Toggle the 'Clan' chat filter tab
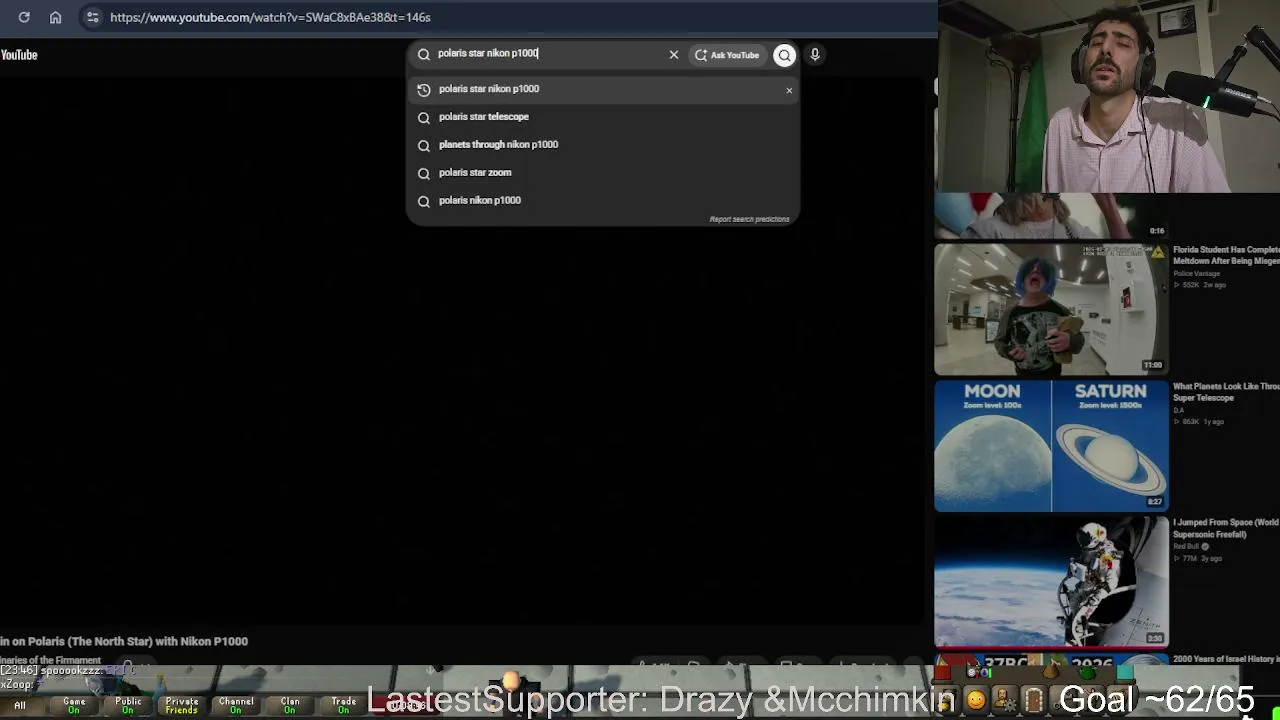Screen dimensions: 1280x720 coord(290,705)
